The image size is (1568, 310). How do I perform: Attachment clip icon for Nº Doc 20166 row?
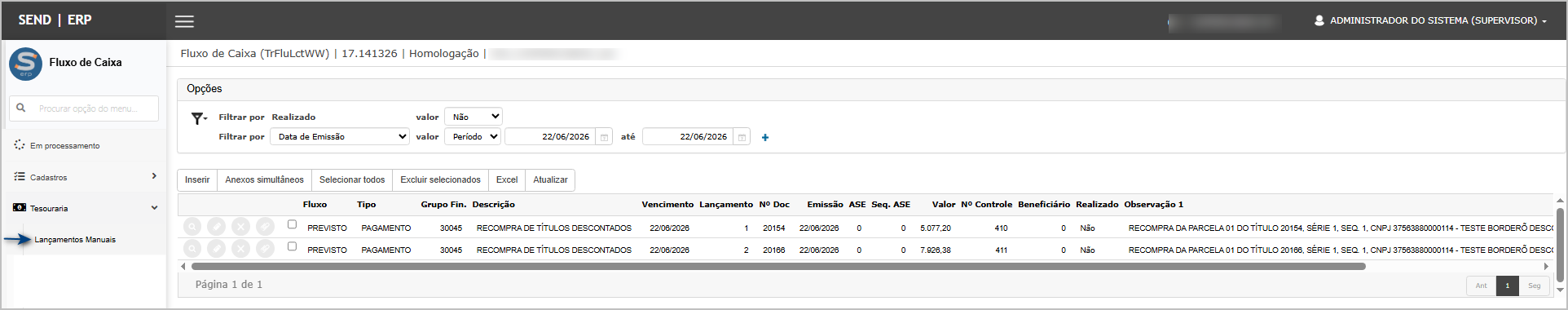[x=265, y=248]
